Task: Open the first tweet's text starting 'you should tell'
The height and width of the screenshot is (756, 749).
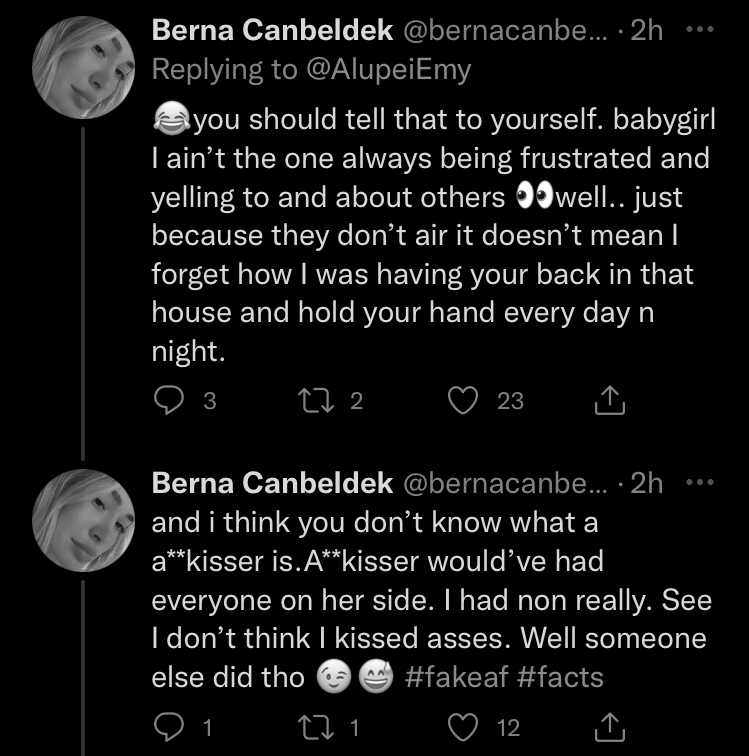Action: tap(433, 235)
